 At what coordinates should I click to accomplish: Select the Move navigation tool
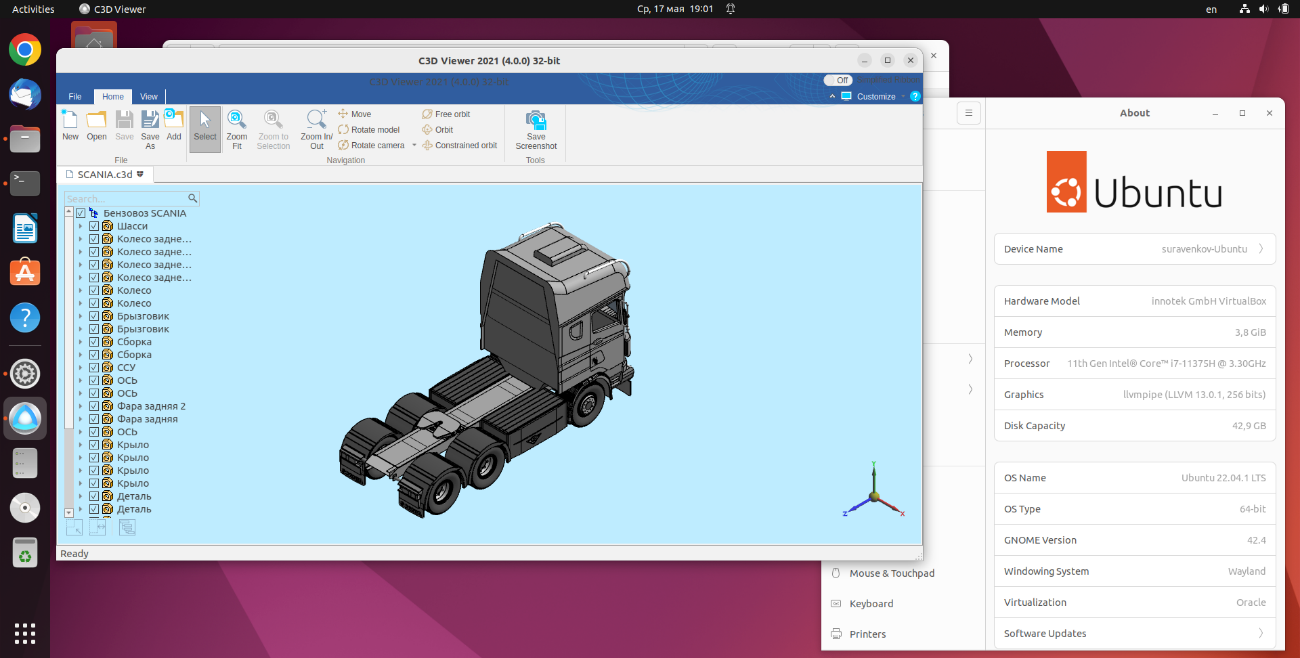(355, 114)
